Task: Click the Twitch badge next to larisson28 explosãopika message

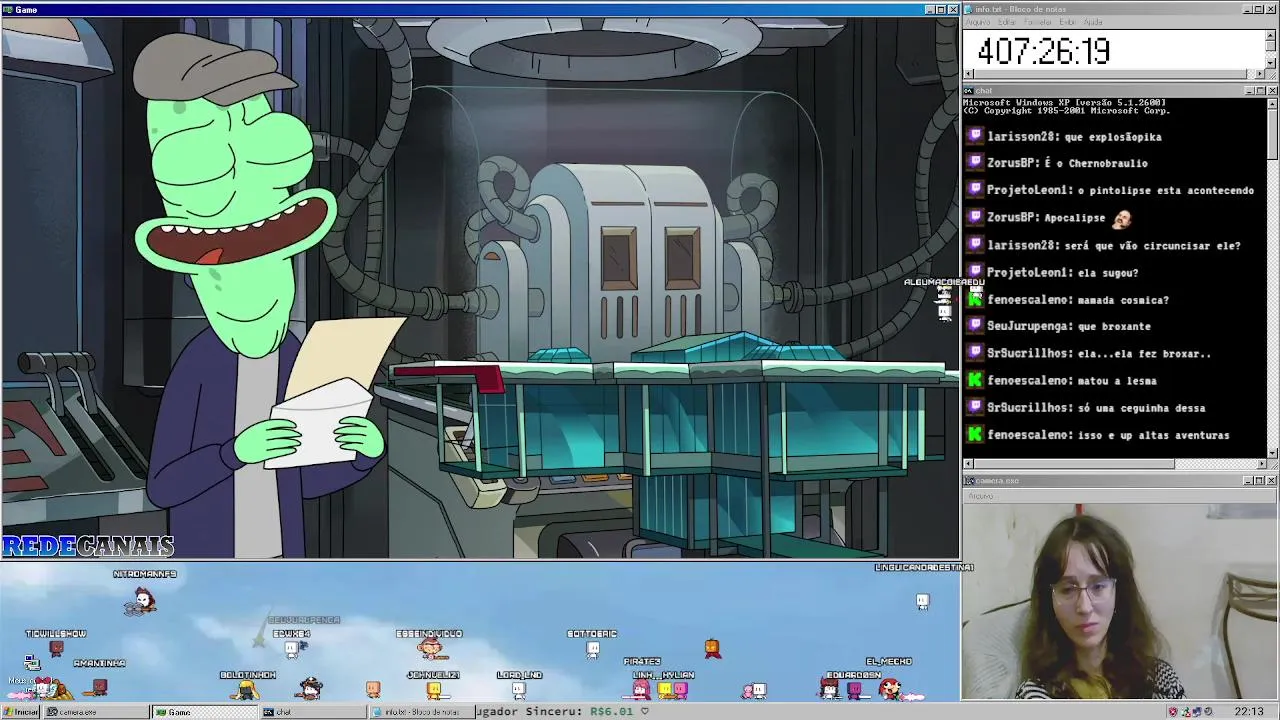Action: pos(975,136)
